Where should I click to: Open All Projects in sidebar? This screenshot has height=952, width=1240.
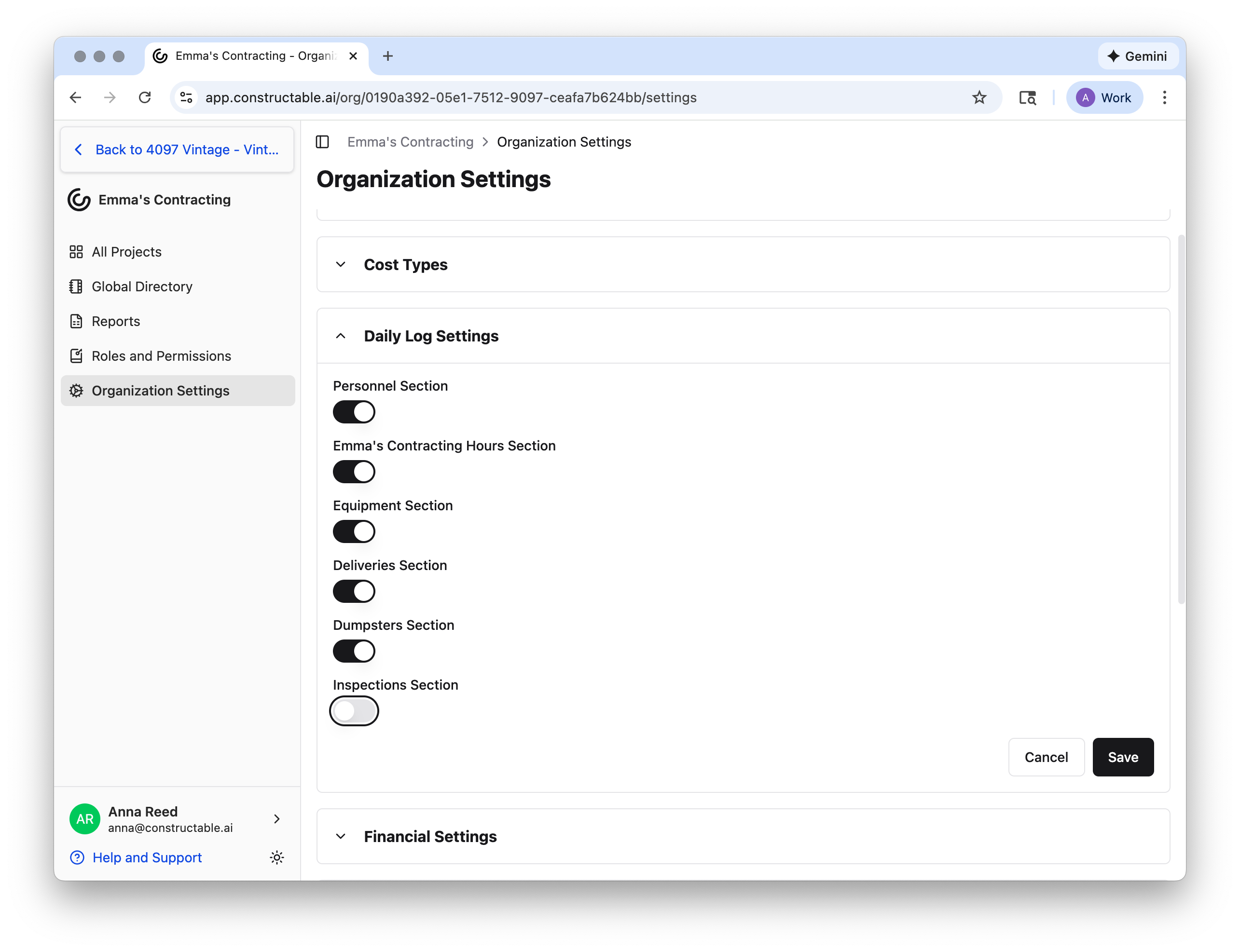point(178,252)
